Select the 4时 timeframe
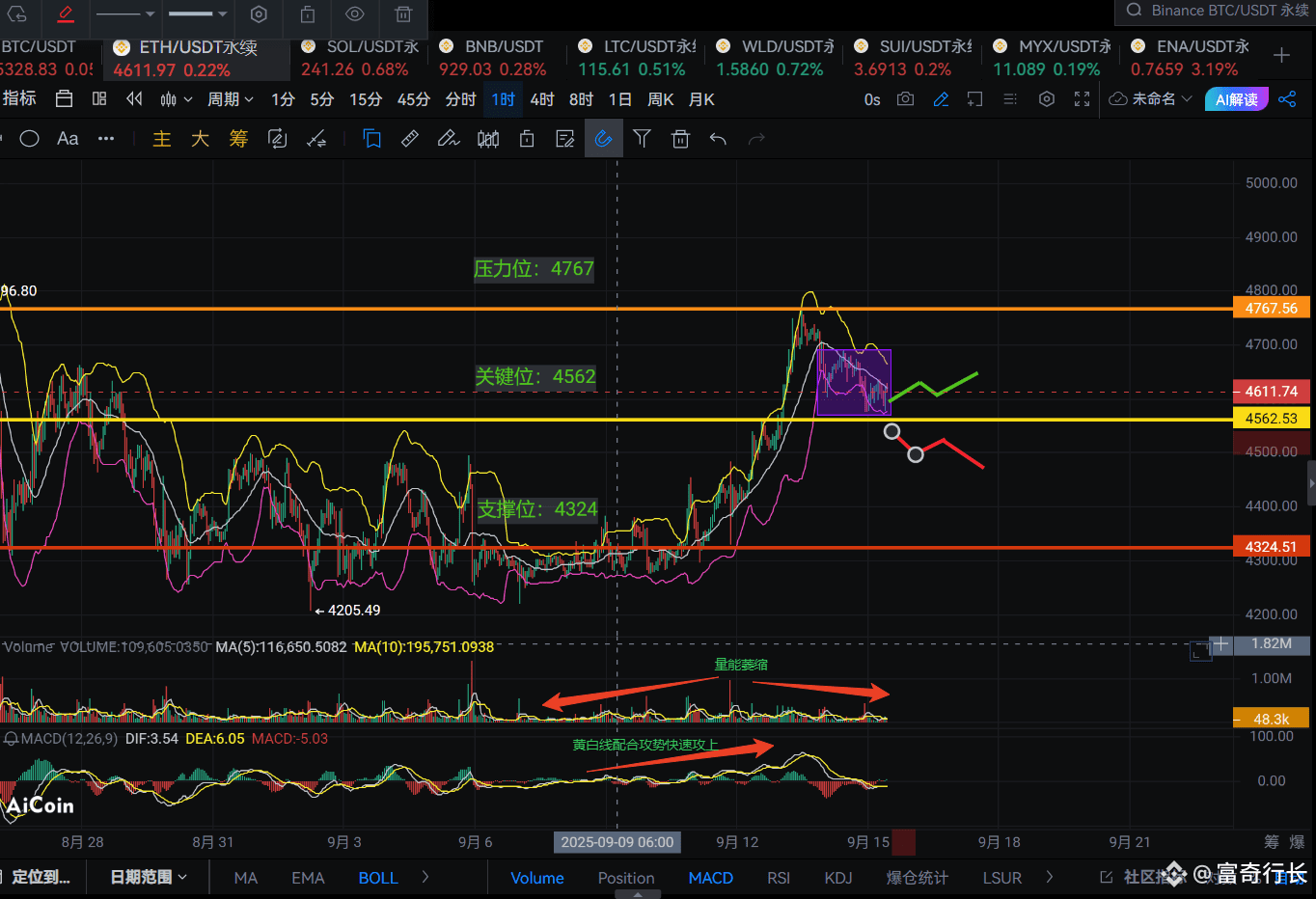Screen dimensions: 1316x899 (542, 99)
